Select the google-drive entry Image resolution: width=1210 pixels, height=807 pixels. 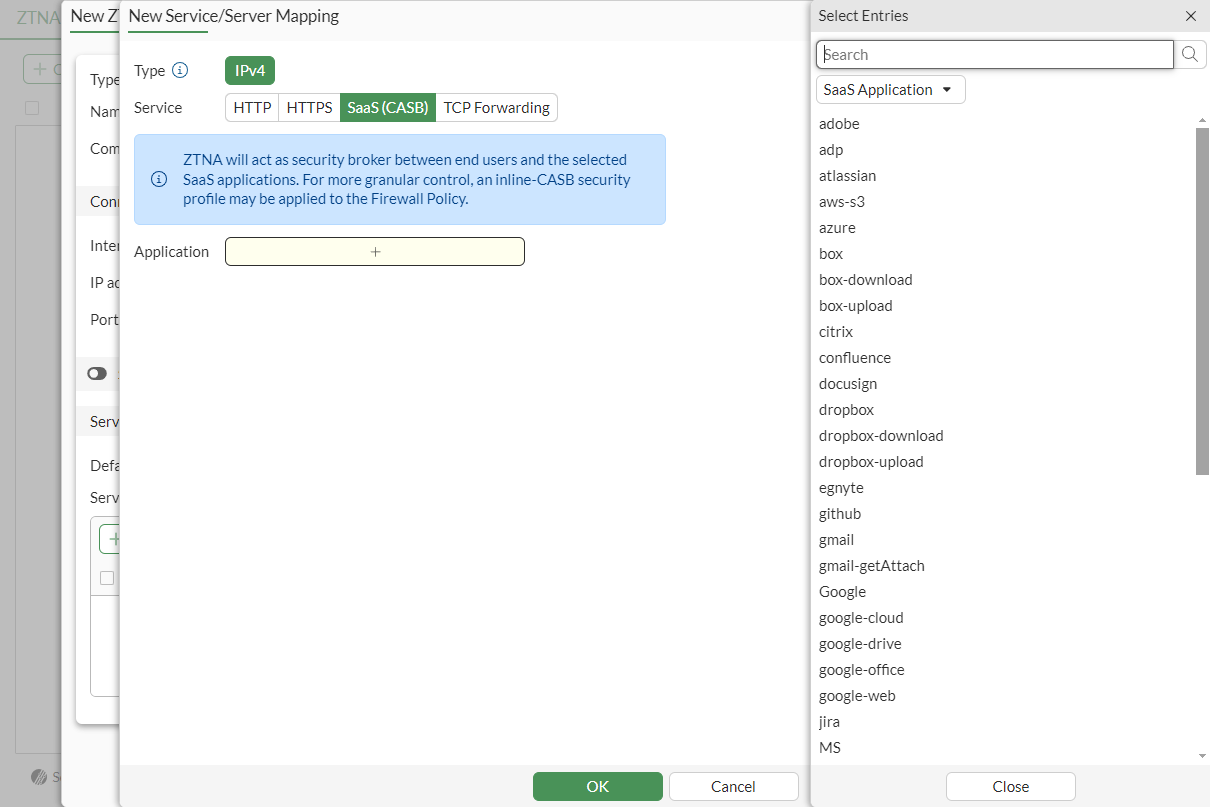[860, 644]
